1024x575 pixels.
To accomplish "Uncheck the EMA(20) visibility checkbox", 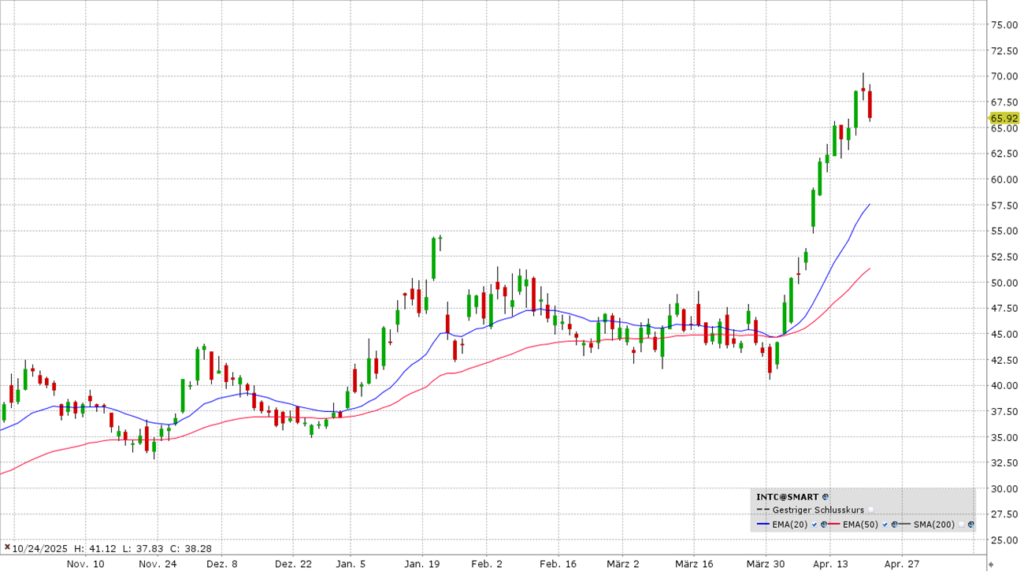I will coord(813,524).
